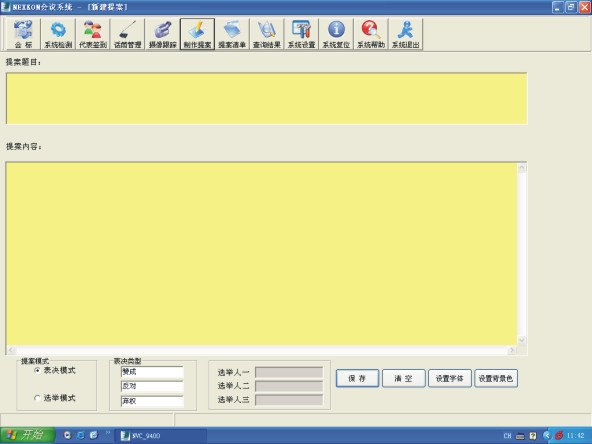Click inside the 提案题目 title field
This screenshot has width=592, height=444.
coord(267,99)
